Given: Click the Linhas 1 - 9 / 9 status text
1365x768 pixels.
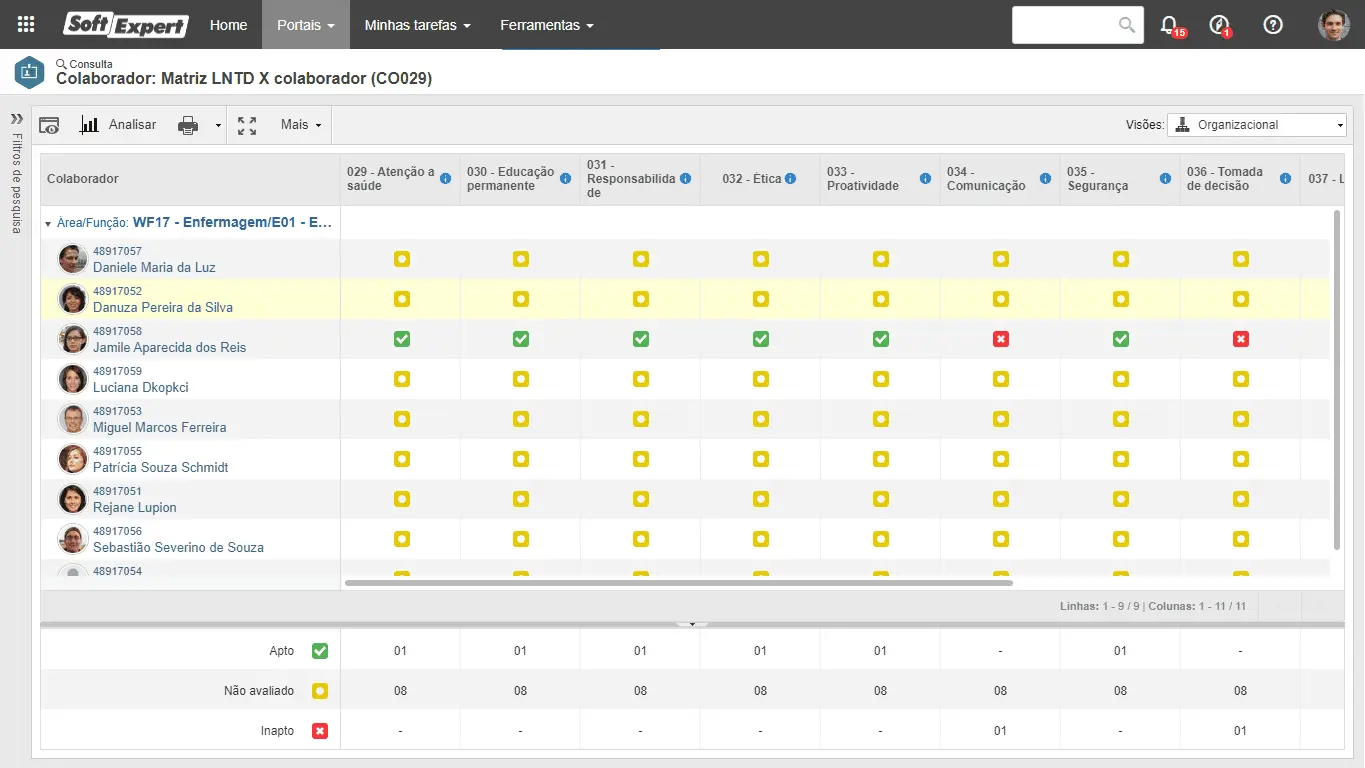Looking at the screenshot, I should pos(1102,606).
